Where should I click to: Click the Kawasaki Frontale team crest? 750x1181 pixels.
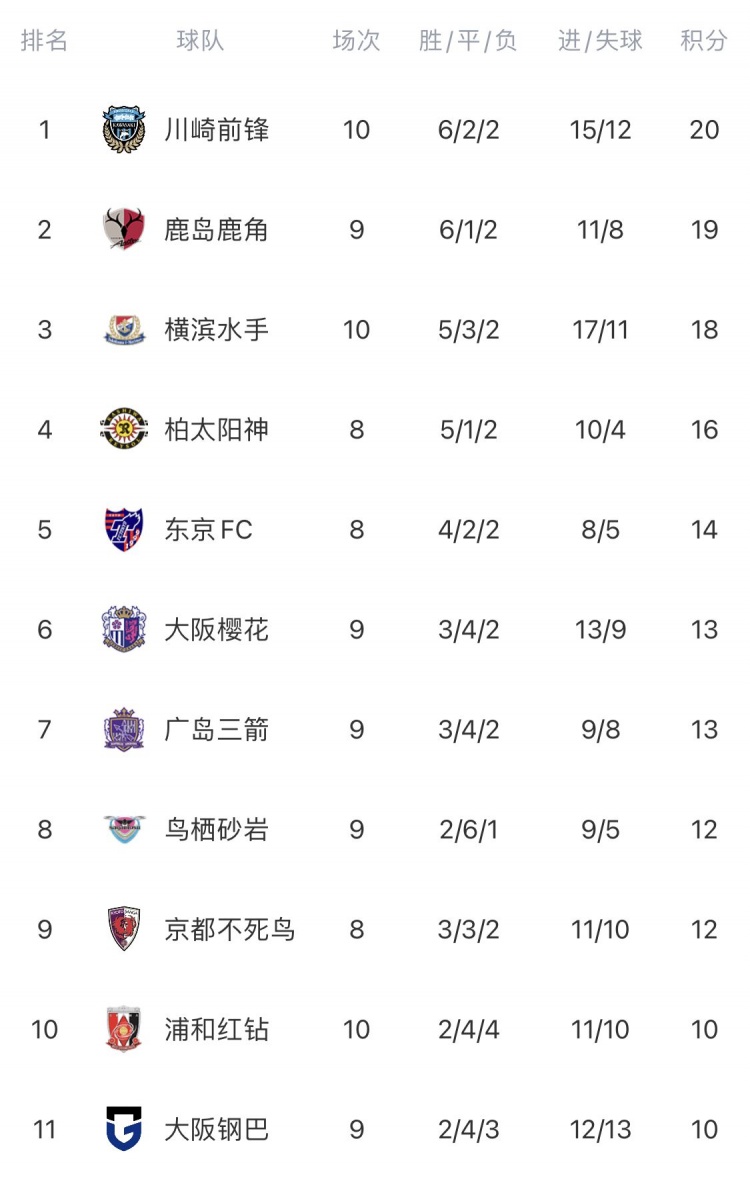[x=123, y=130]
